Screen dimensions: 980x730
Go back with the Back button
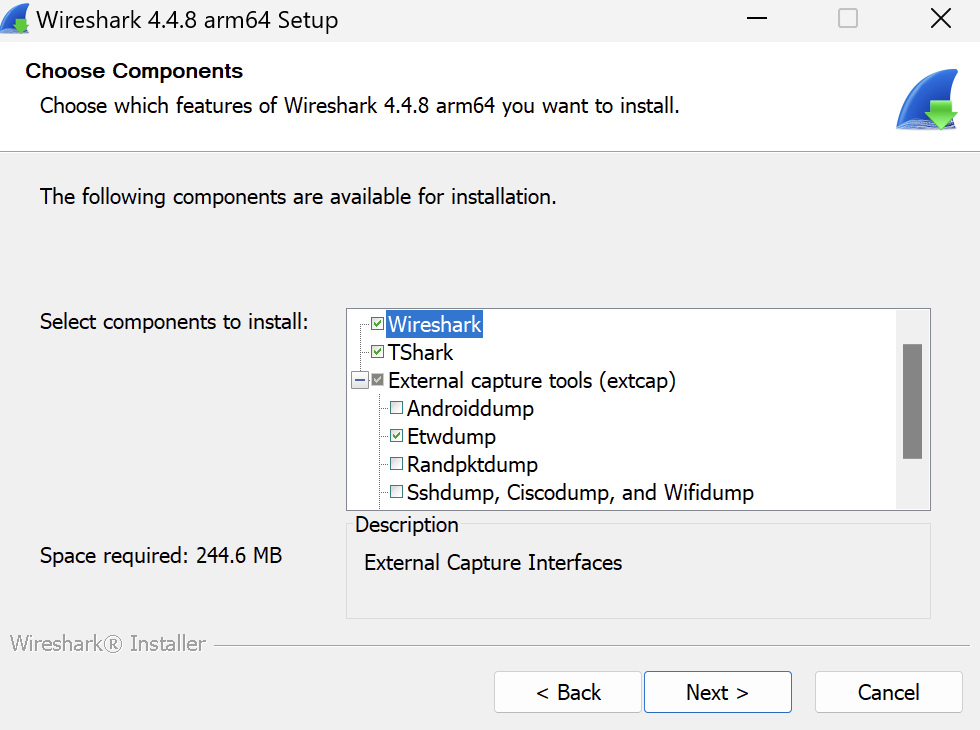pos(568,692)
